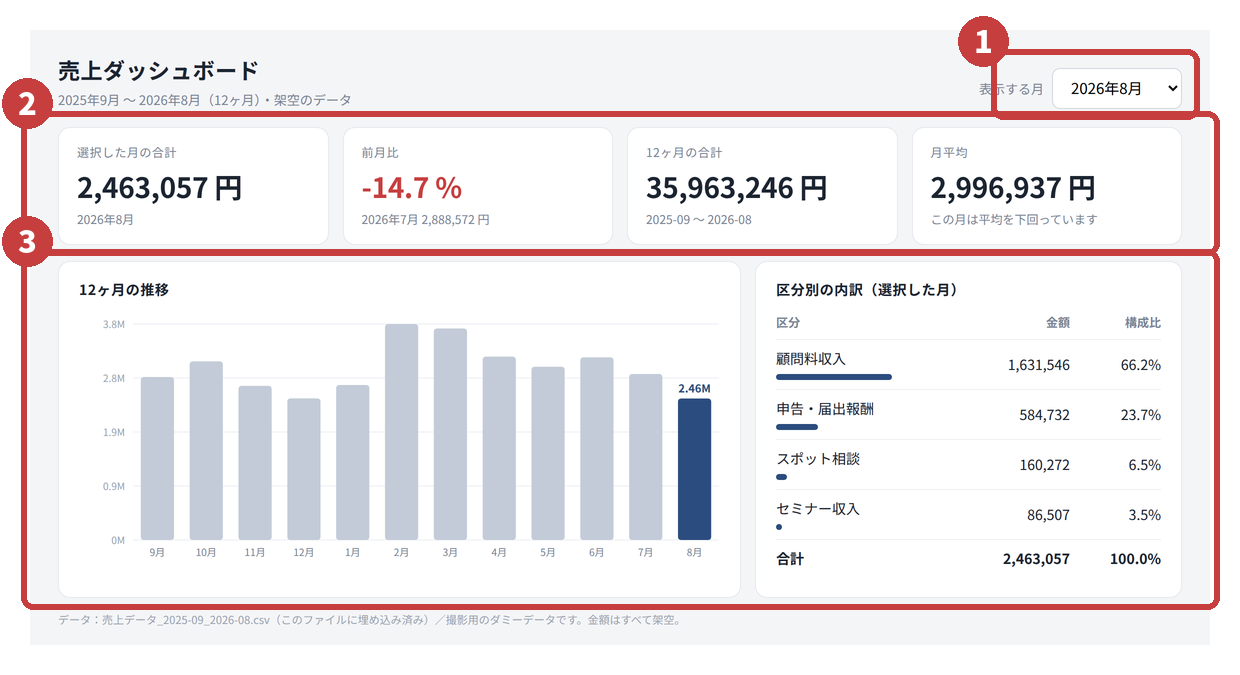Click the 金額 column header

1058,323
